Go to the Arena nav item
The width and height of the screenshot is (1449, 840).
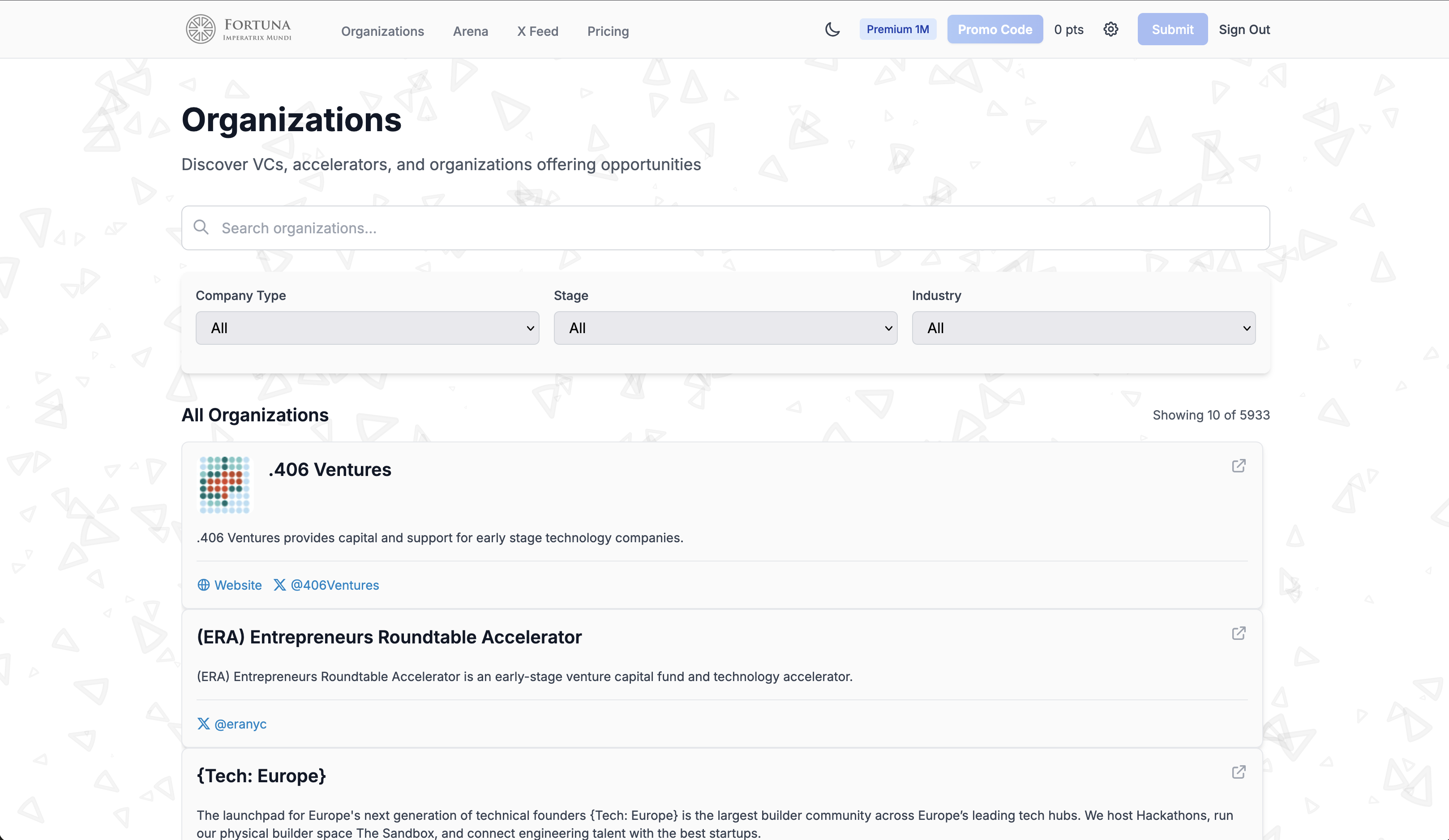pos(470,32)
